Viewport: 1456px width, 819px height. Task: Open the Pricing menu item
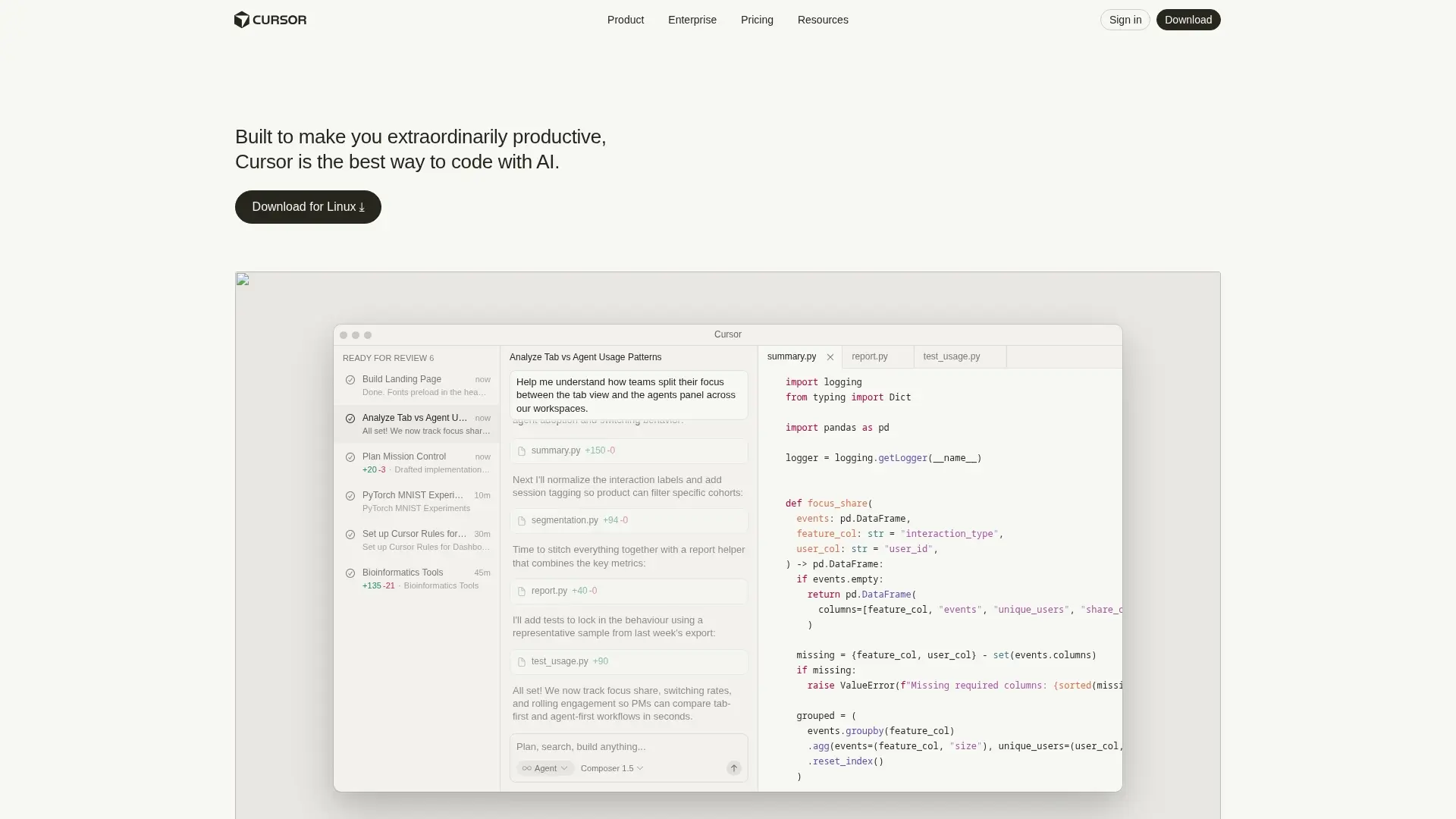tap(756, 20)
